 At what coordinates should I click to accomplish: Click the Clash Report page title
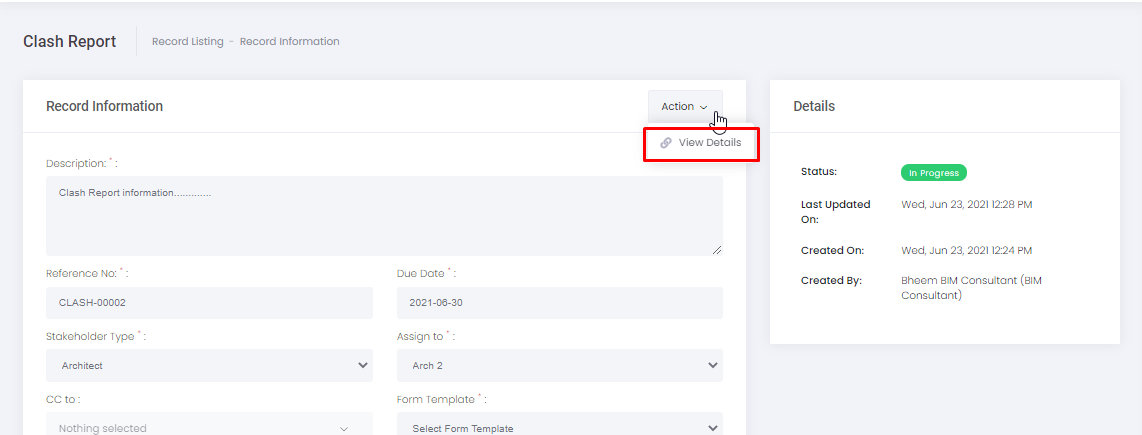click(x=69, y=42)
